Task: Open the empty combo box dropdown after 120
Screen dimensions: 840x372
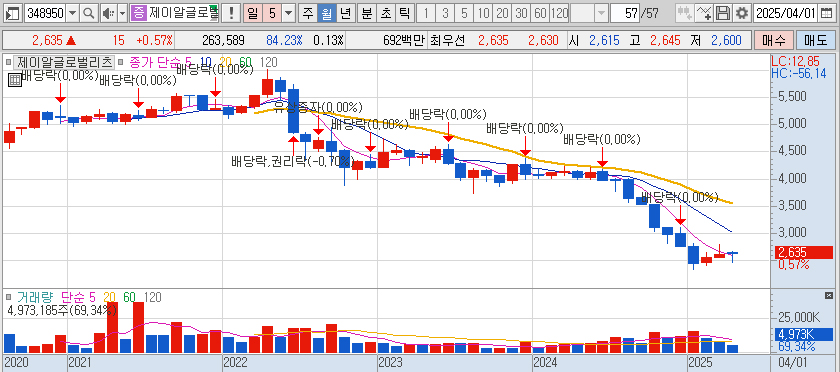Action: point(602,13)
